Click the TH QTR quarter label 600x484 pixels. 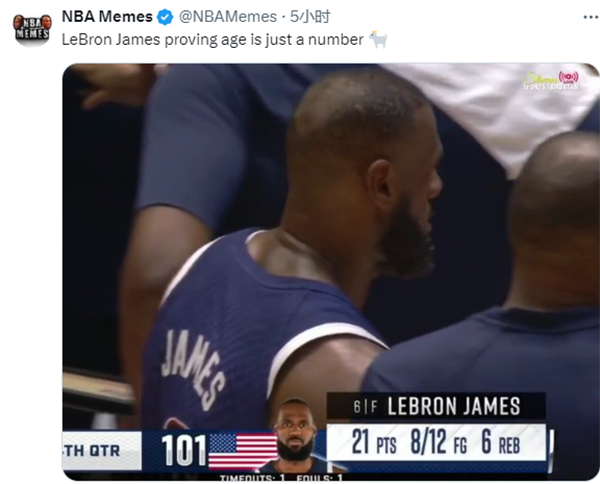[91, 451]
